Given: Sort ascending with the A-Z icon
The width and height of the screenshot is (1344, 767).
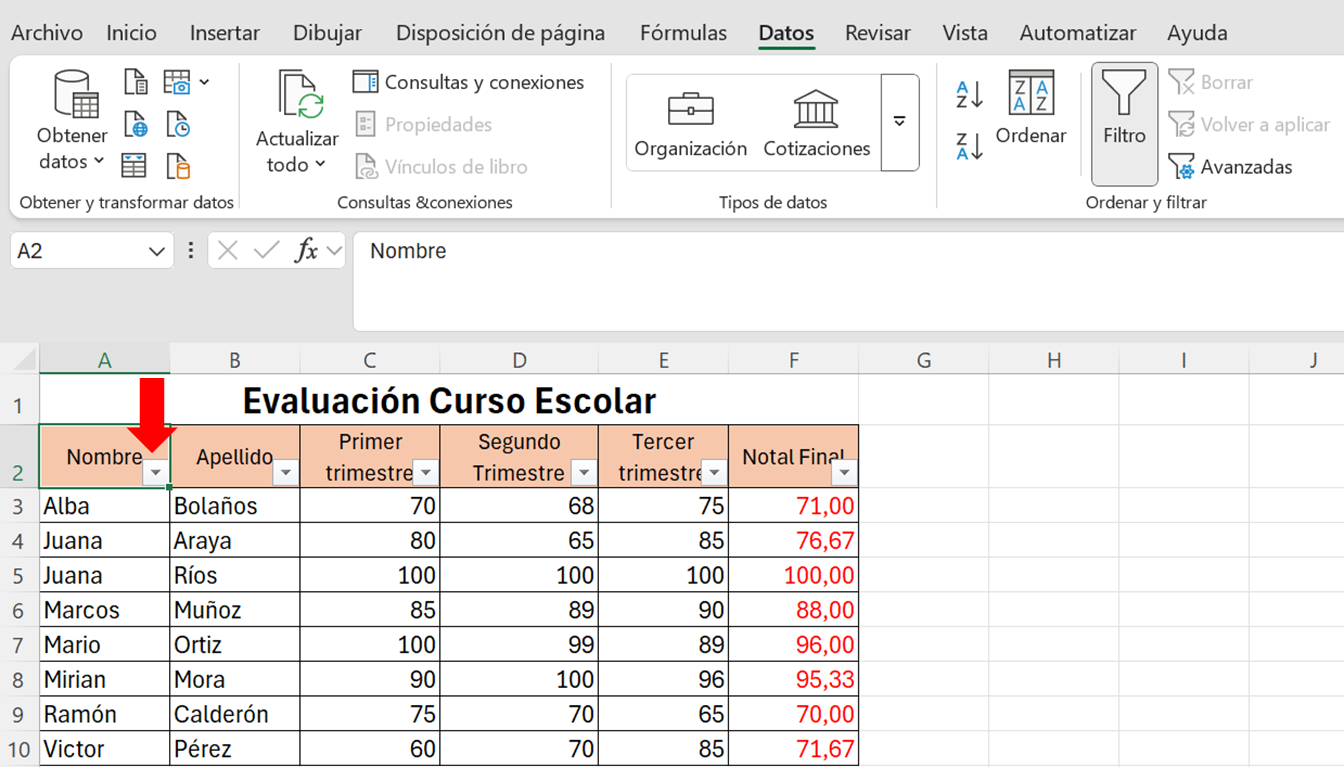Looking at the screenshot, I should pyautogui.click(x=969, y=95).
